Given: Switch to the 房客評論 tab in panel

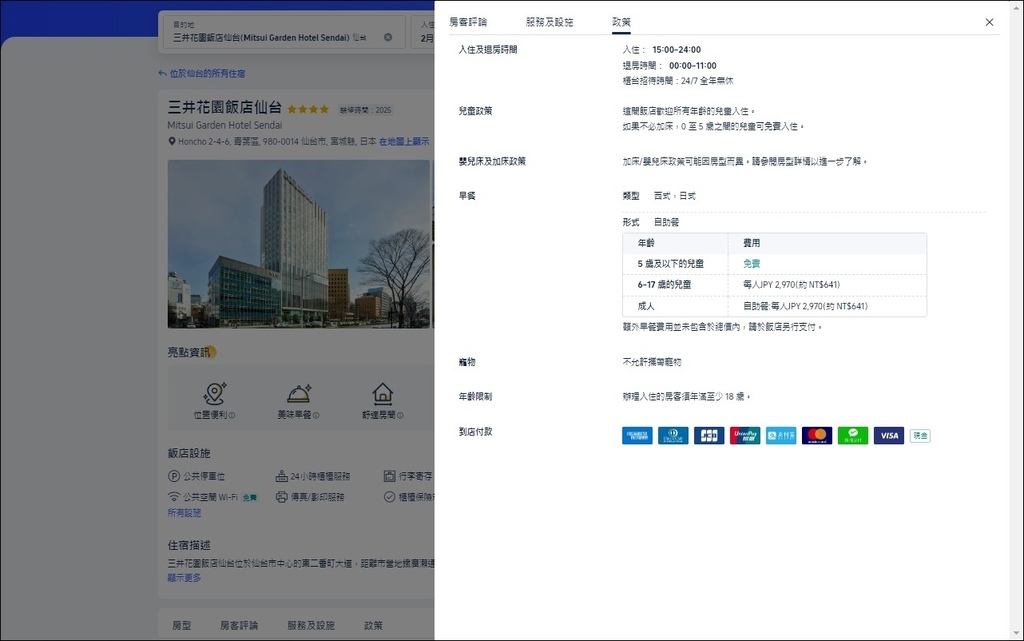Looking at the screenshot, I should coord(468,22).
